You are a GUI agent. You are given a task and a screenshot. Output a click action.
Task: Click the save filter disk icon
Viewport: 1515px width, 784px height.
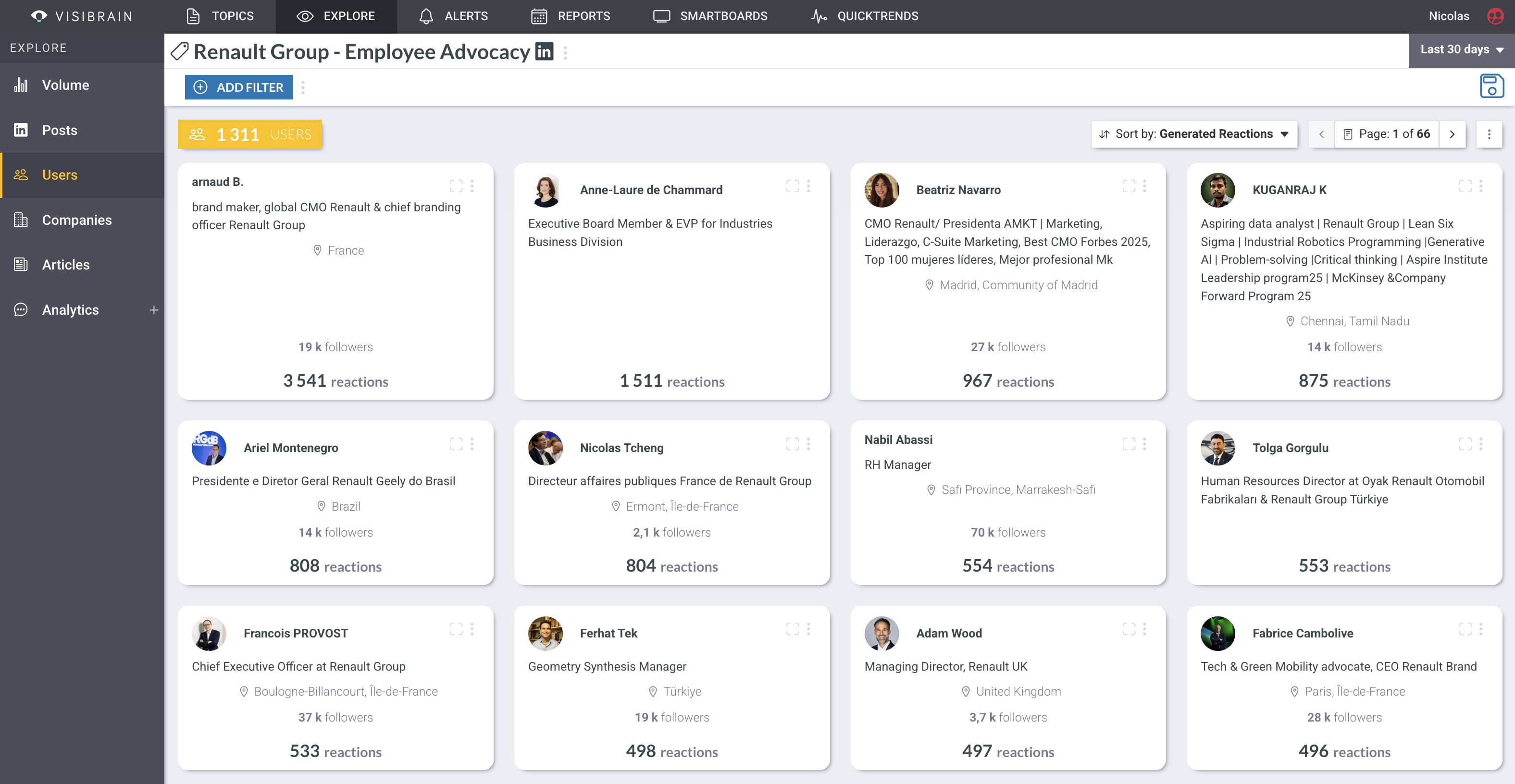[x=1491, y=86]
